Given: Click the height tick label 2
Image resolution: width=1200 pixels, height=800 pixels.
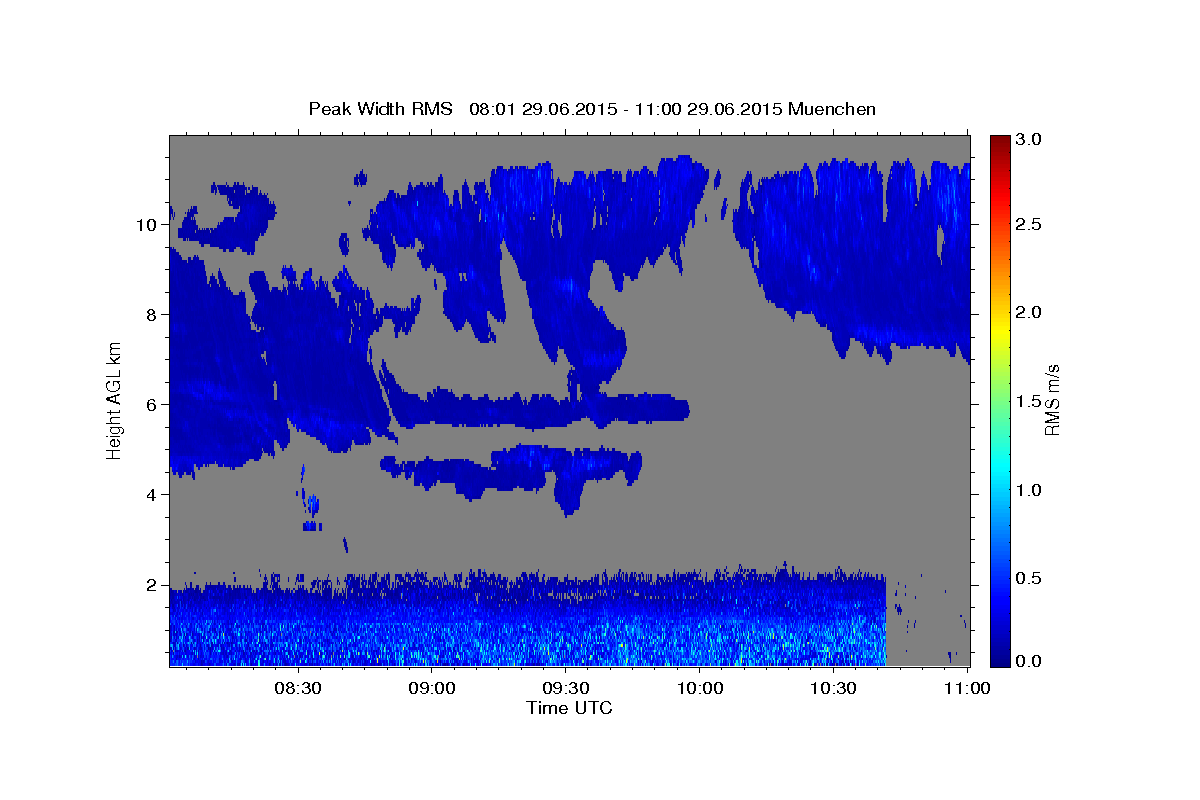Looking at the screenshot, I should (149, 585).
